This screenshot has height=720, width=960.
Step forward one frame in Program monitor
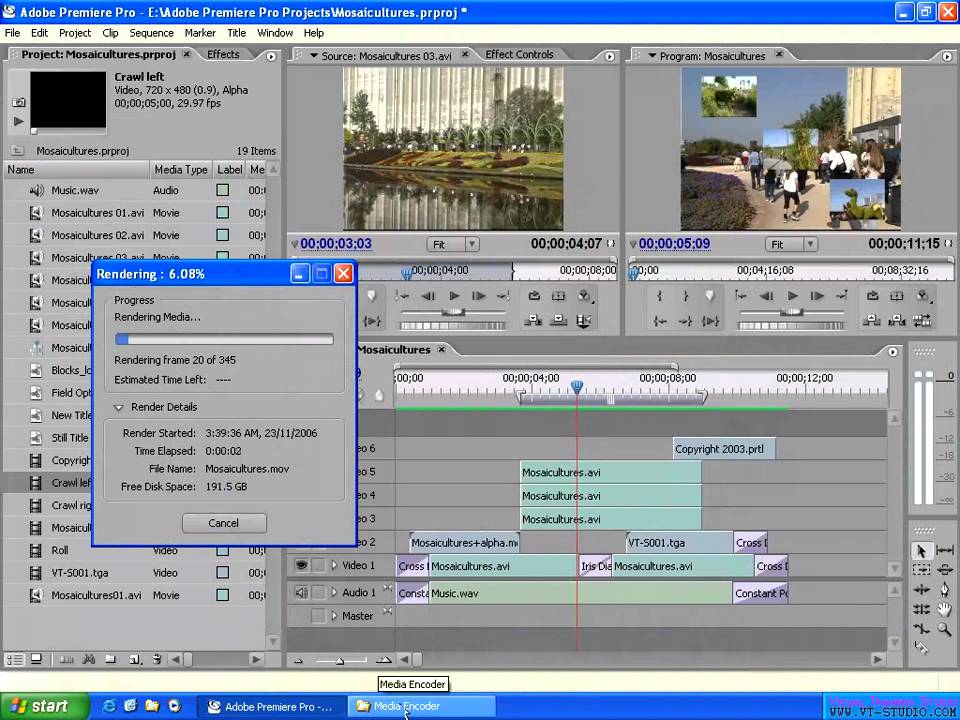pos(817,296)
